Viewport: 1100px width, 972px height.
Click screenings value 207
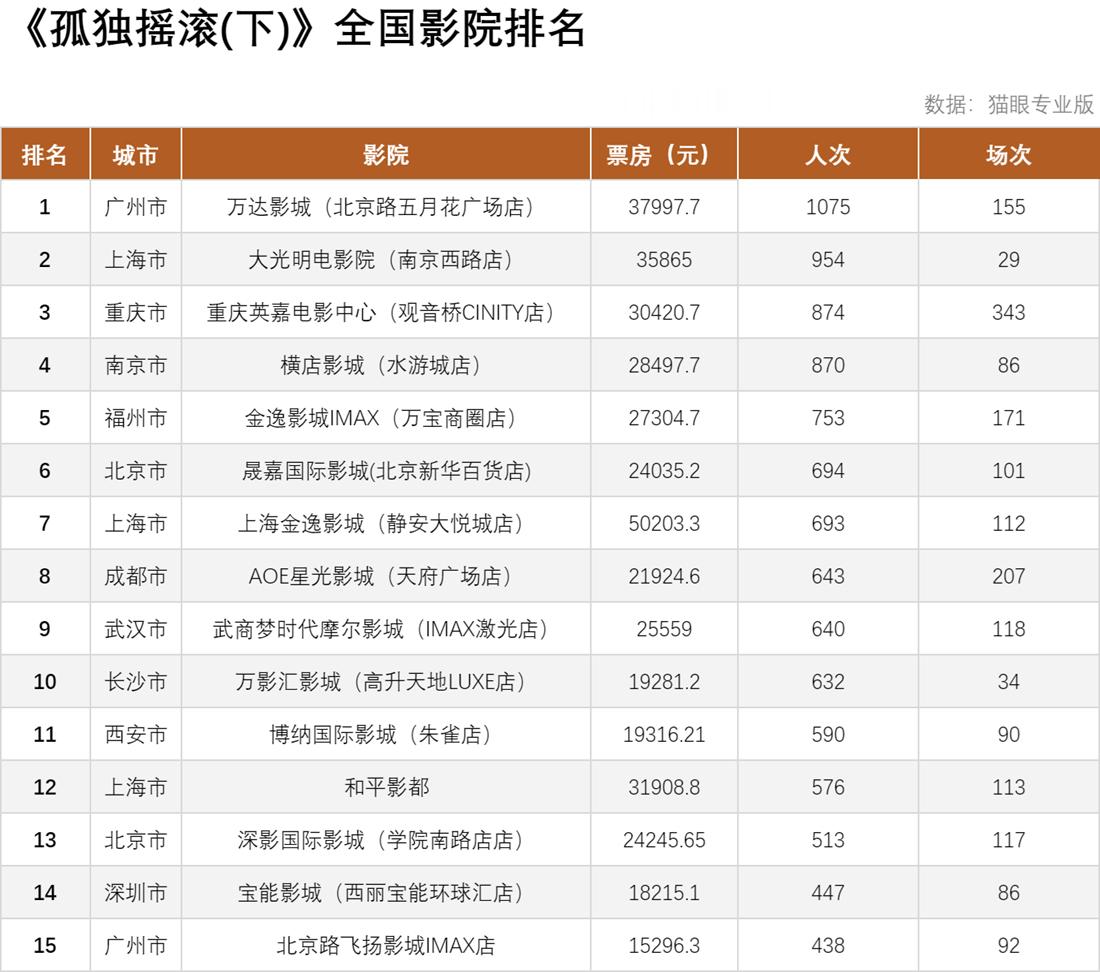click(1009, 576)
